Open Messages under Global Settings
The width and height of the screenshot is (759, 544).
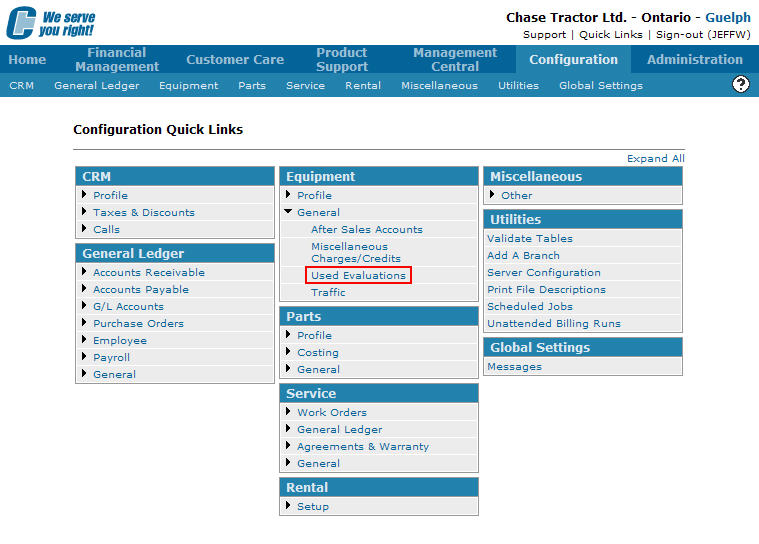pos(514,366)
